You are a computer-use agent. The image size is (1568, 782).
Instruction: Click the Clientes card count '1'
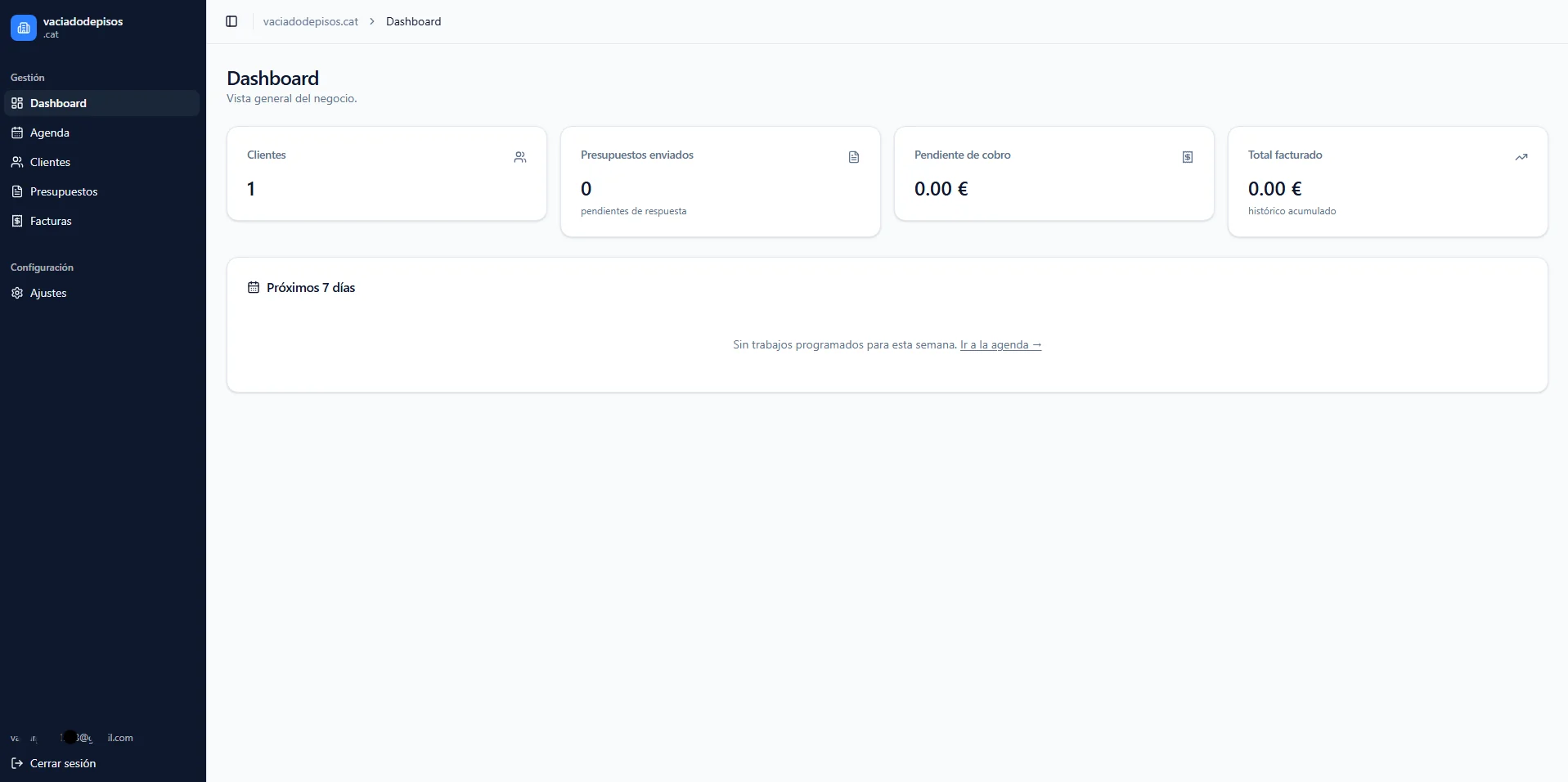click(x=251, y=189)
